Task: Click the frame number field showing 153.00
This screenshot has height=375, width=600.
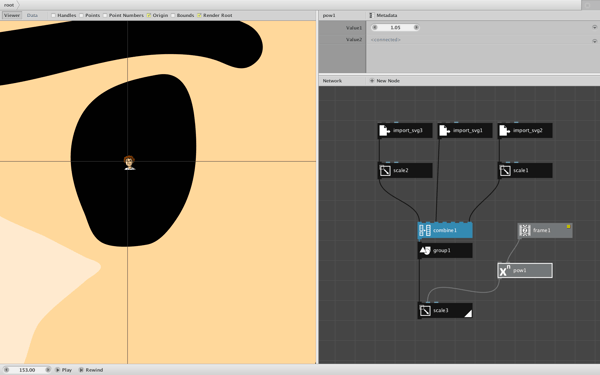Action: (x=27, y=370)
